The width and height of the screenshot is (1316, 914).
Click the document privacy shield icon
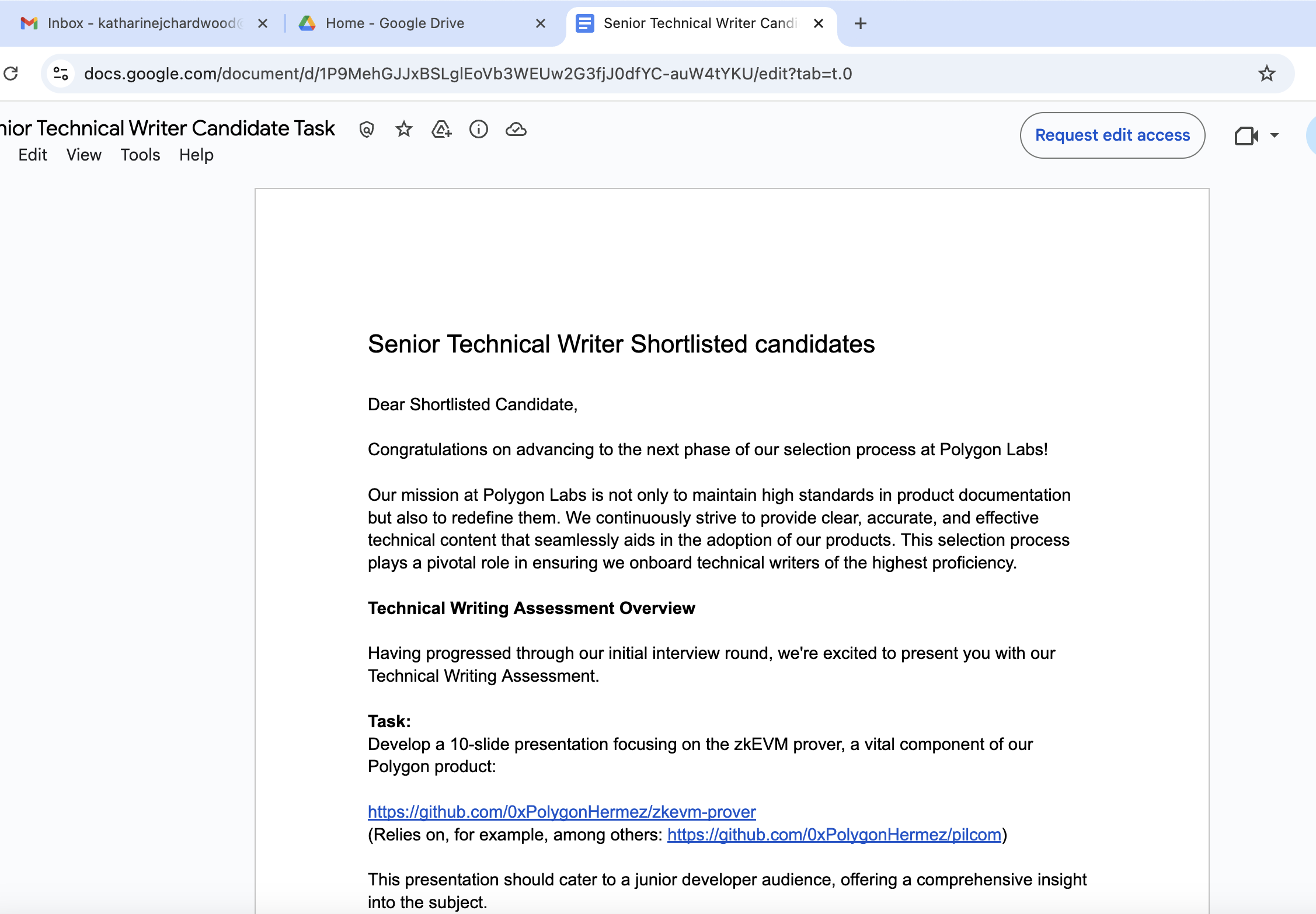[367, 129]
